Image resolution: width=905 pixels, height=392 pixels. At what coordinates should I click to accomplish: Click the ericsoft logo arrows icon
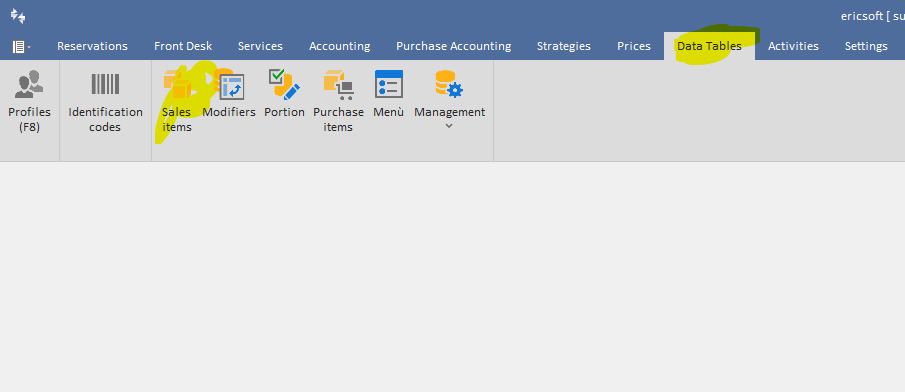18,16
